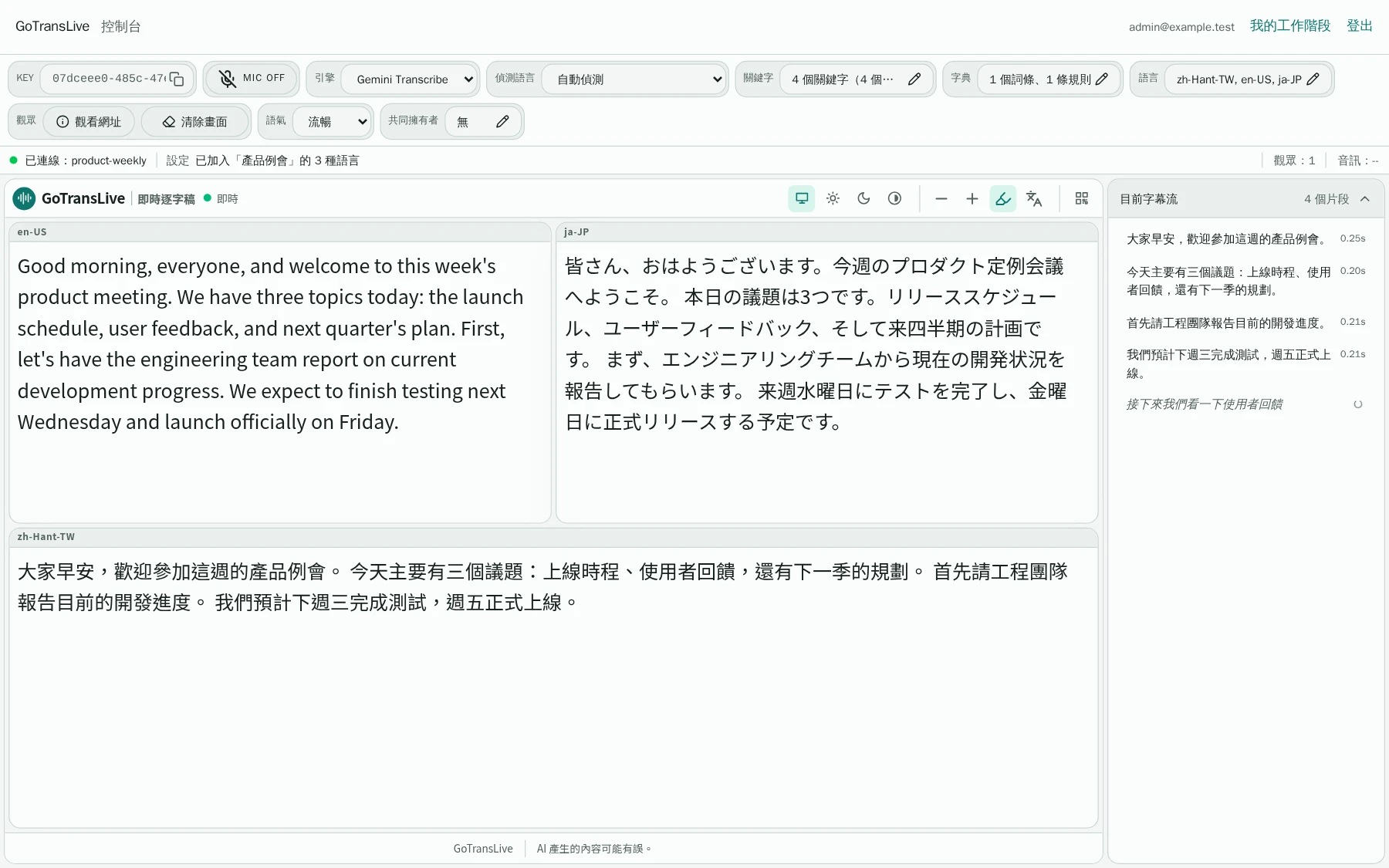Click the loading spinner beside pending subtitle
This screenshot has width=1389, height=868.
pos(1357,404)
